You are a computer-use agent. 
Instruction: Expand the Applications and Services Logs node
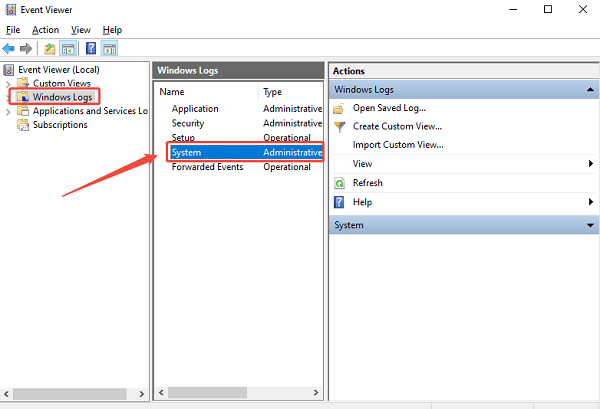pos(9,111)
